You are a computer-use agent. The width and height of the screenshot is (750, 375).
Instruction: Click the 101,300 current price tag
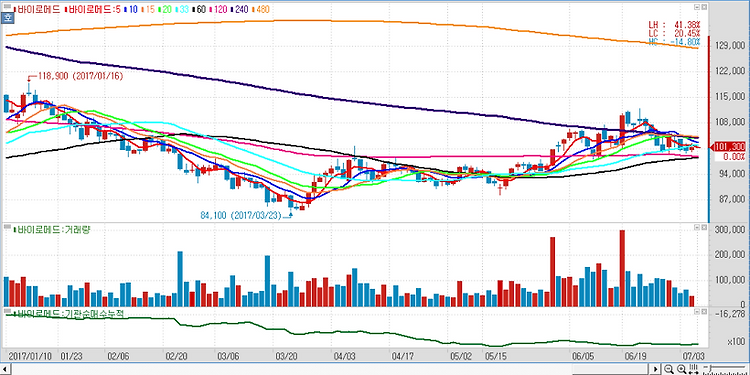pyautogui.click(x=729, y=147)
